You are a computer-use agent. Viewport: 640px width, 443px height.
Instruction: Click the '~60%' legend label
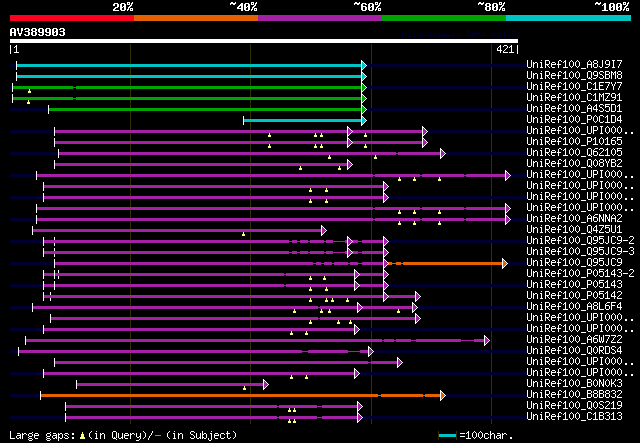click(367, 7)
